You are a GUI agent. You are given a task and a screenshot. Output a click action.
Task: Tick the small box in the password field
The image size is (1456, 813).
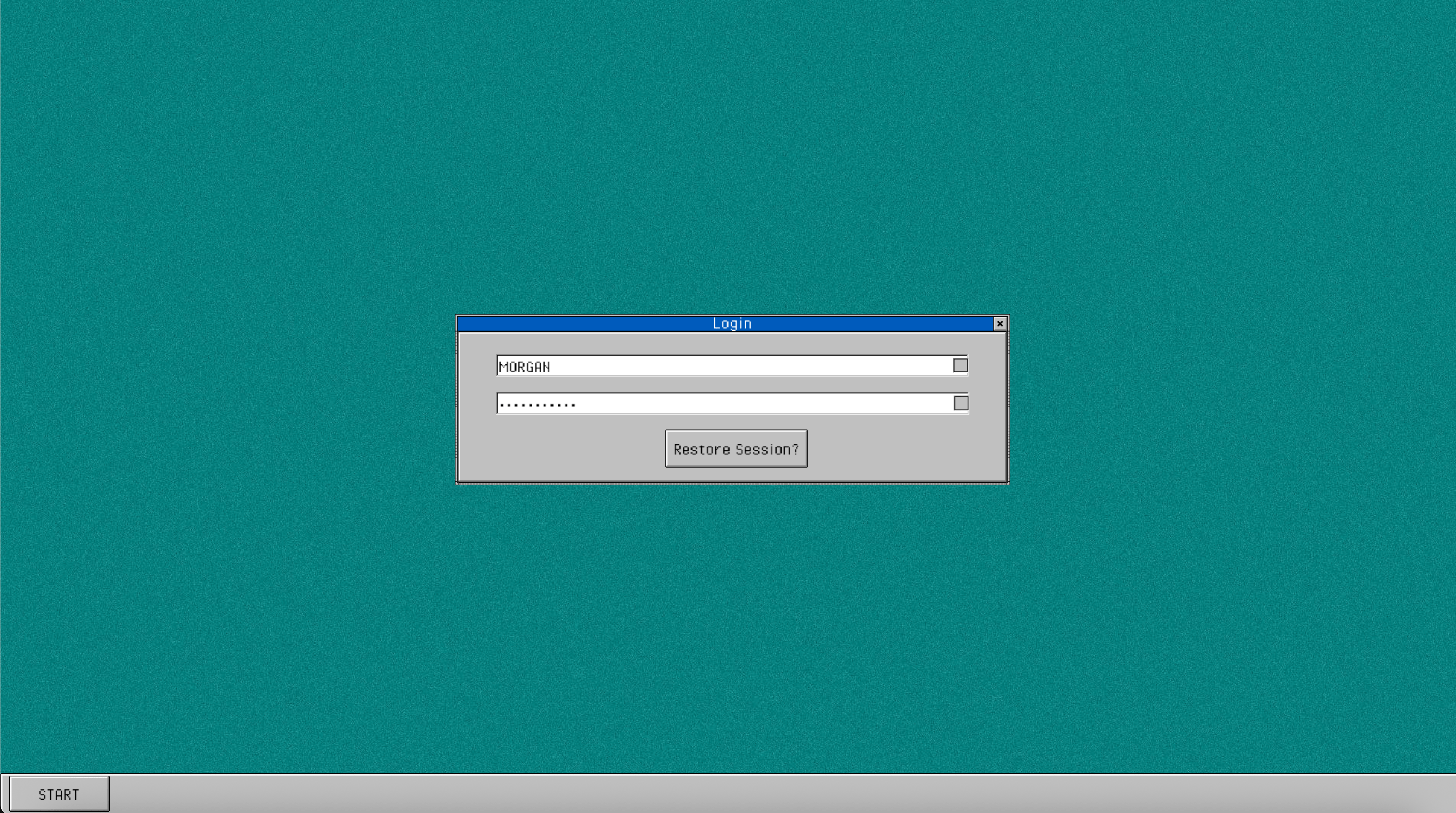960,403
